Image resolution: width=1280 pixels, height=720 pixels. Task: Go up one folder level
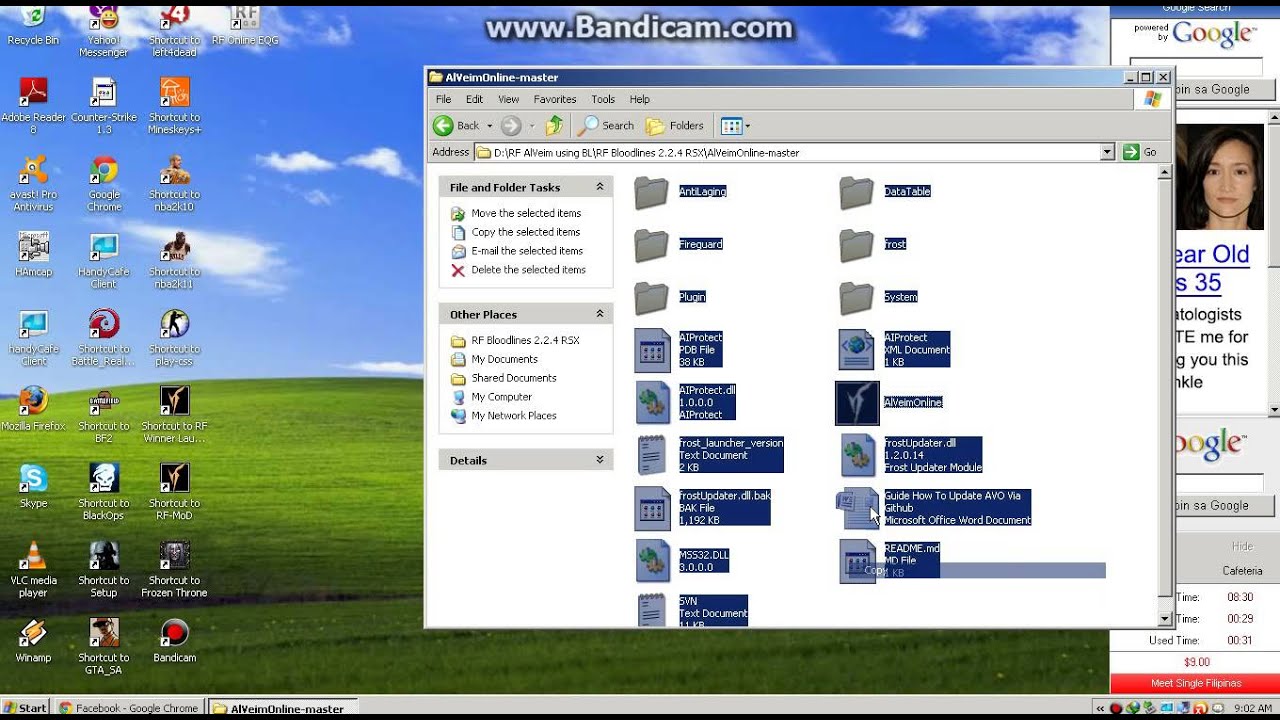pyautogui.click(x=554, y=126)
